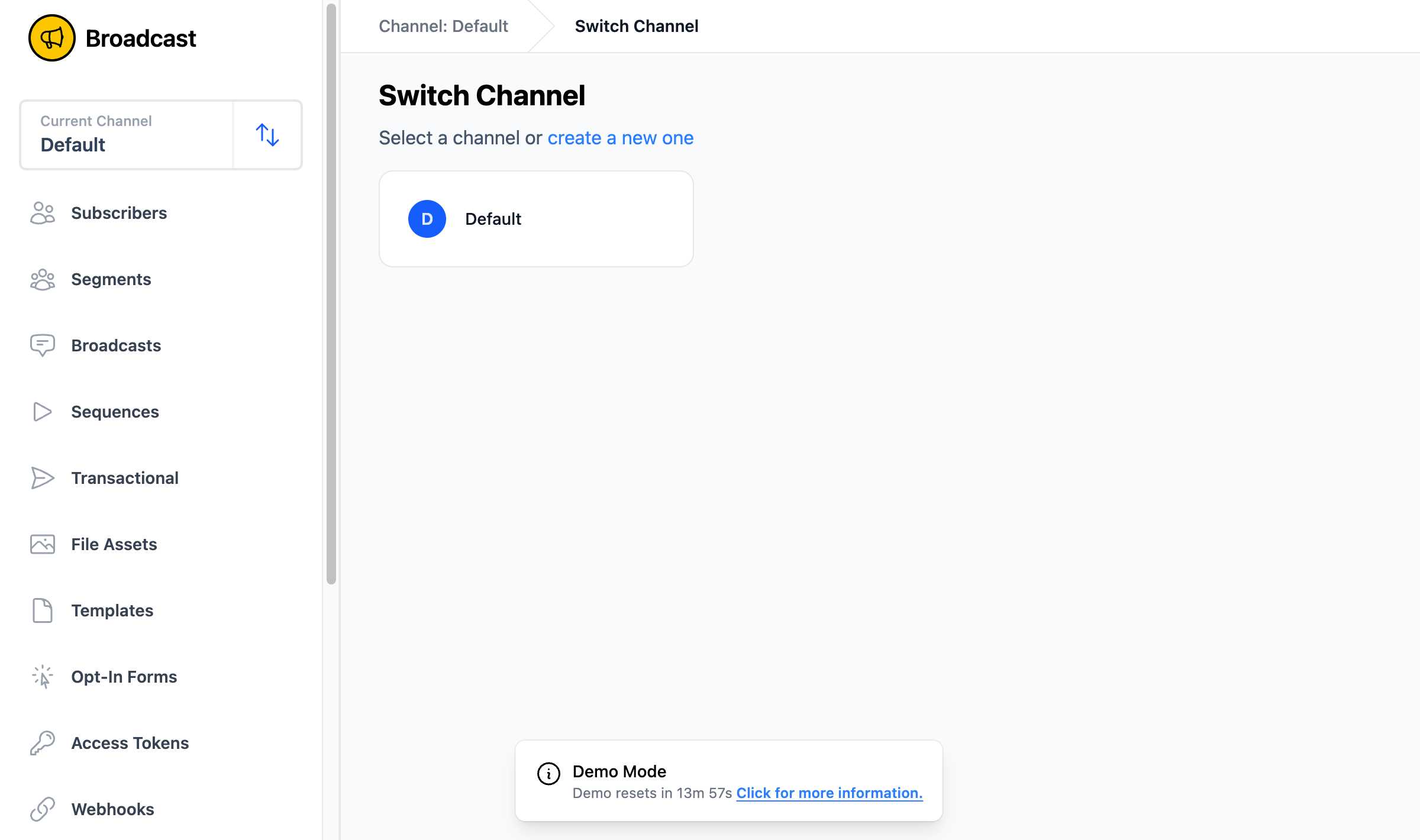Open File Assets from the sidebar
The height and width of the screenshot is (840, 1420).
pyautogui.click(x=114, y=544)
